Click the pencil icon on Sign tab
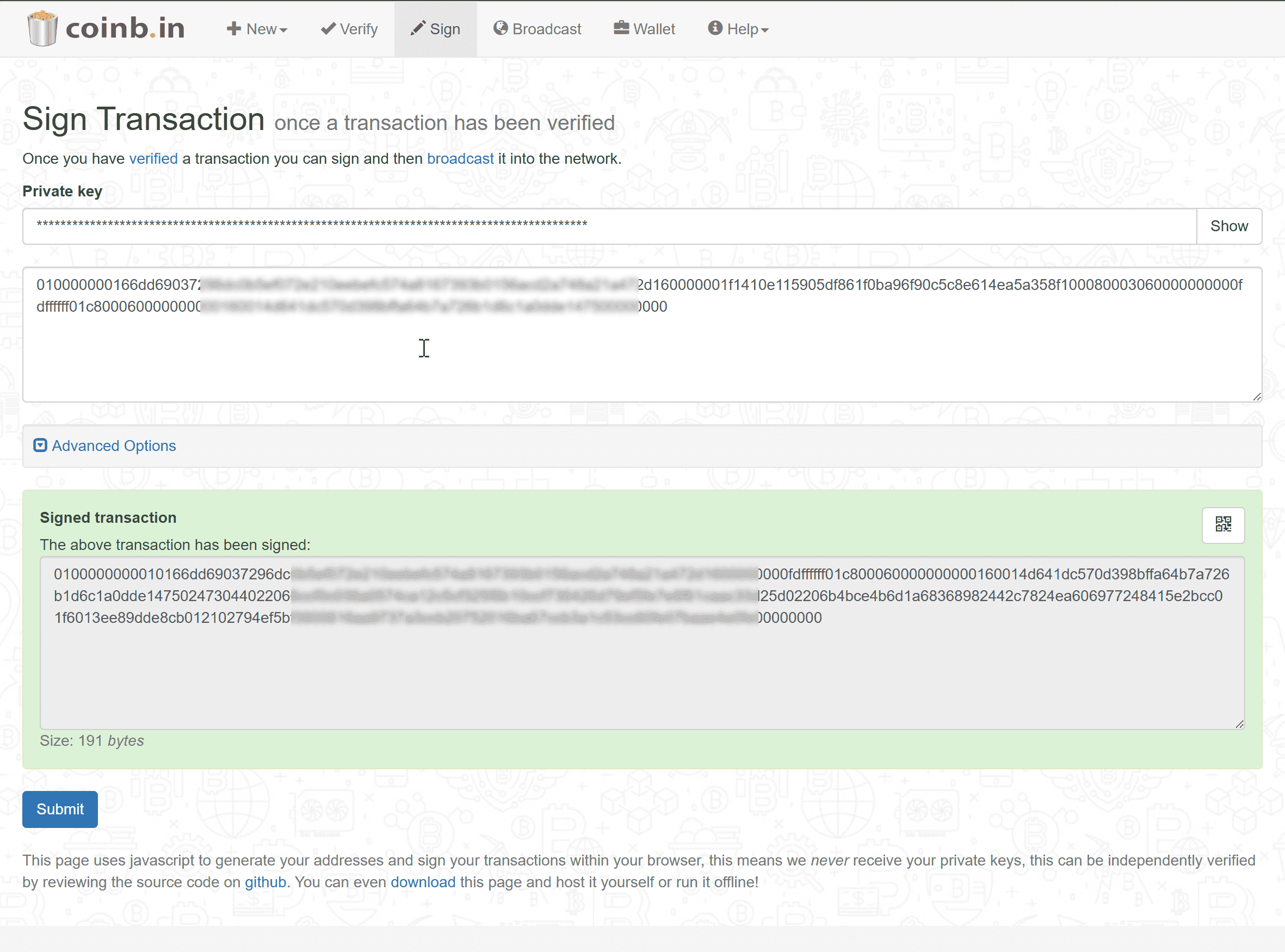This screenshot has width=1285, height=952. [x=418, y=28]
